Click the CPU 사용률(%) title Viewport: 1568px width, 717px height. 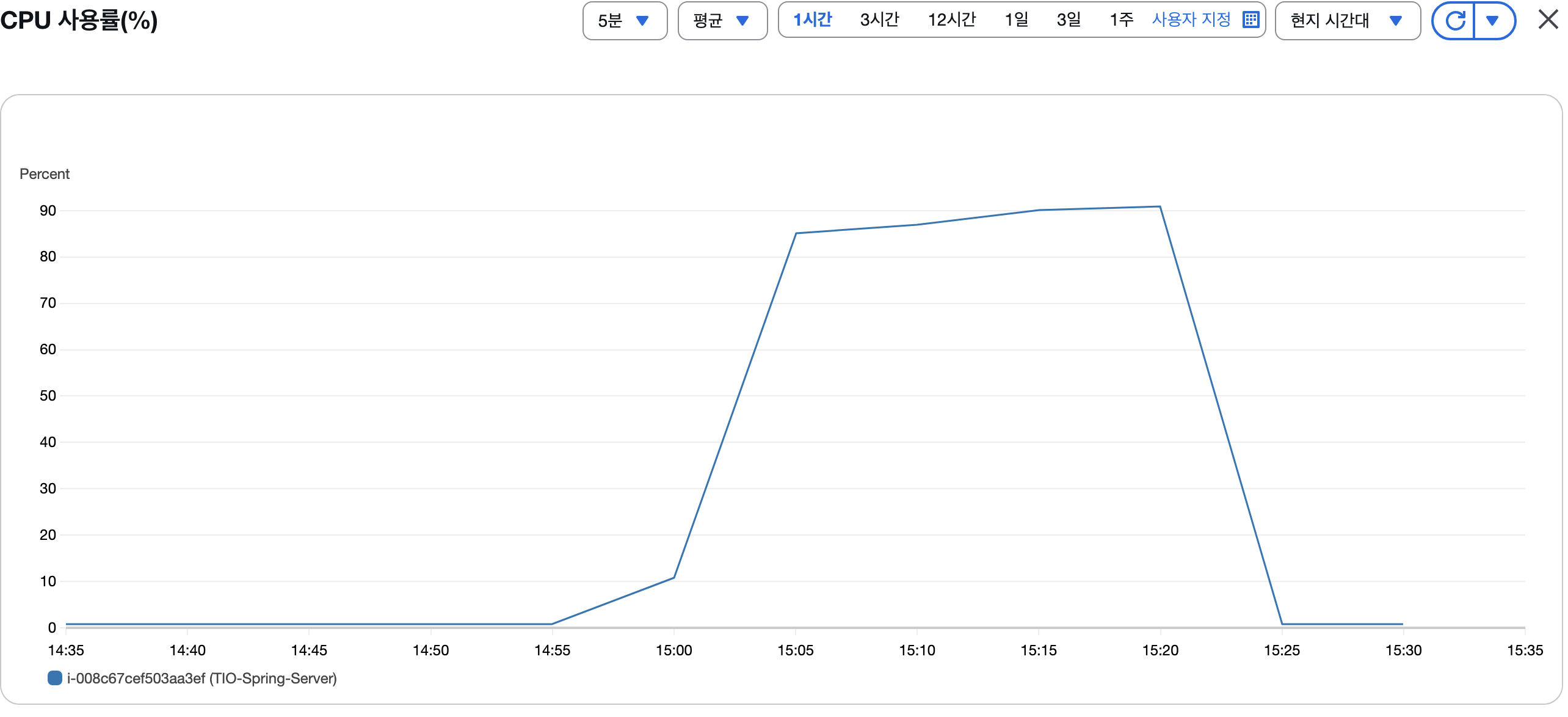pyautogui.click(x=79, y=21)
